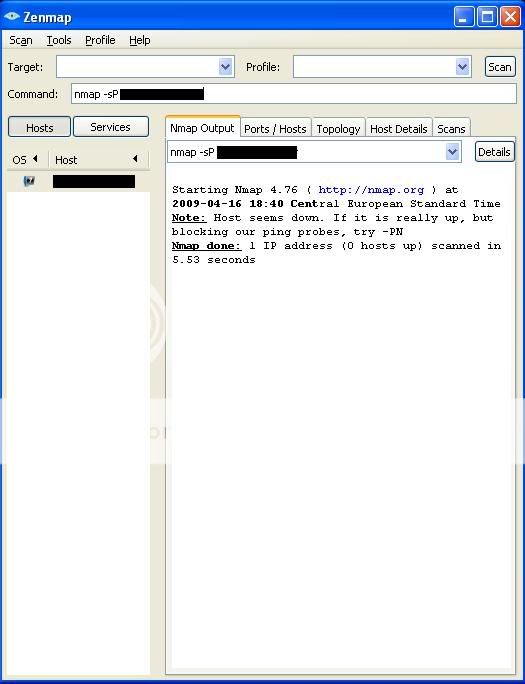Click the 'Note:' output text
This screenshot has height=684, width=525.
click(189, 218)
